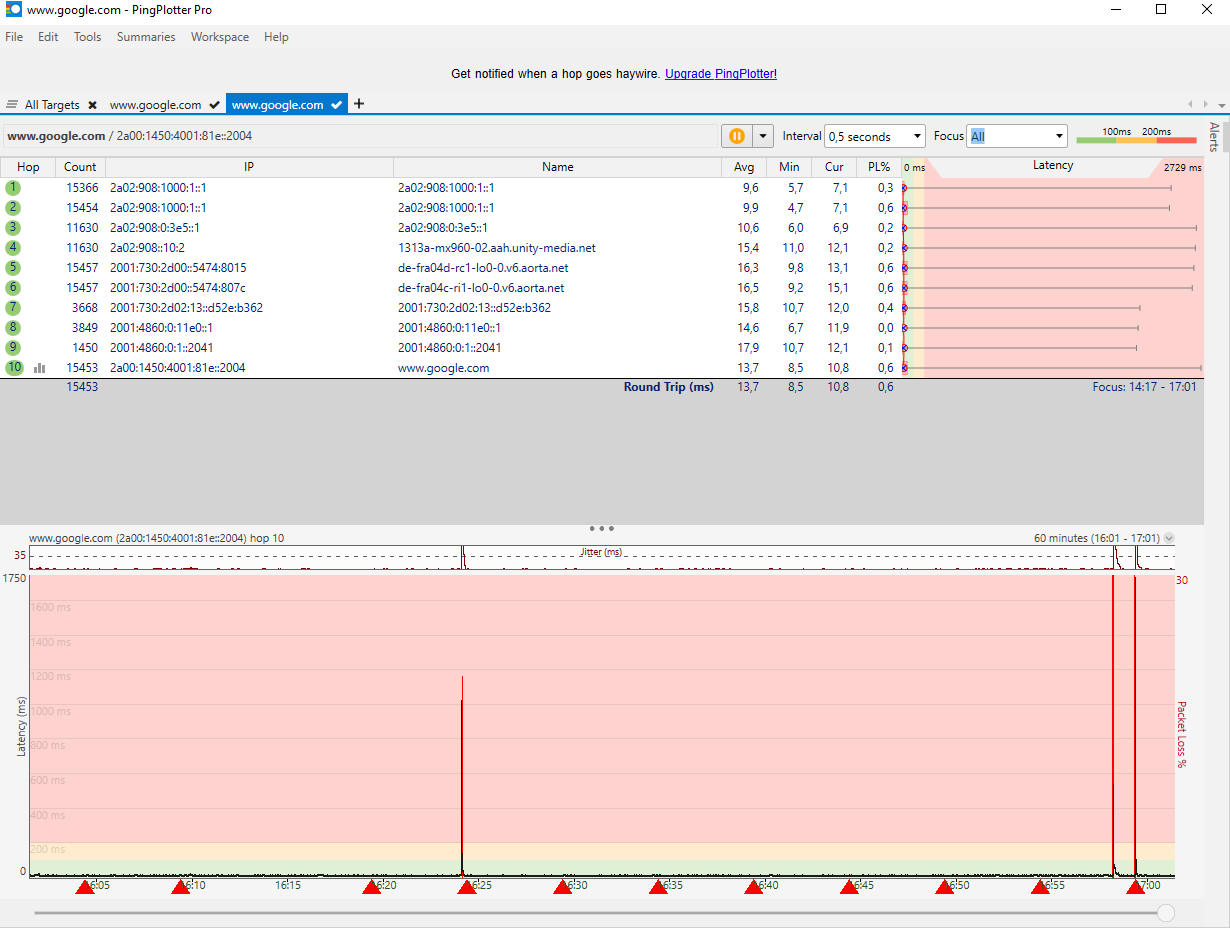Viewport: 1230px width, 928px height.
Task: Open the Workspace menu
Action: click(220, 37)
